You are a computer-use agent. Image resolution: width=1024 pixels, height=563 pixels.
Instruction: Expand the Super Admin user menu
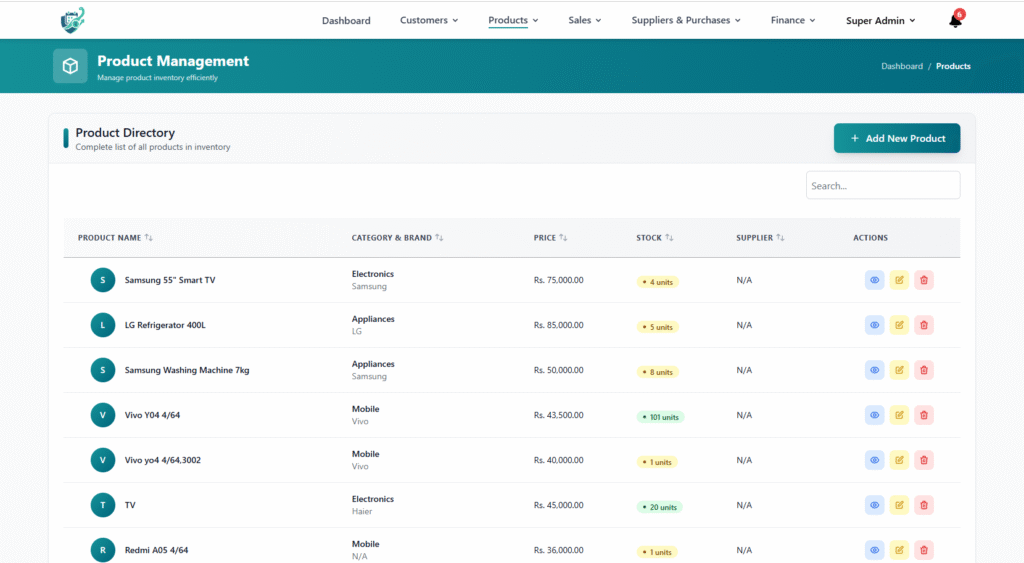[880, 21]
